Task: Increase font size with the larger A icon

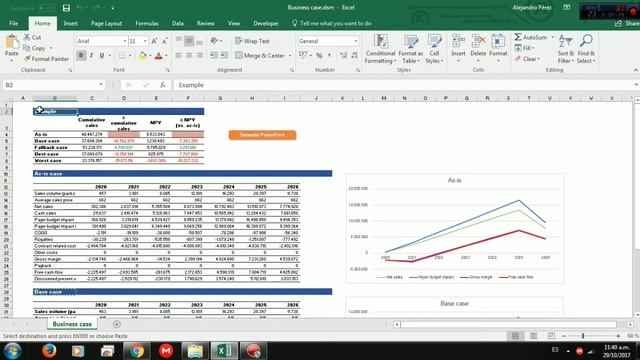Action: 154,41
